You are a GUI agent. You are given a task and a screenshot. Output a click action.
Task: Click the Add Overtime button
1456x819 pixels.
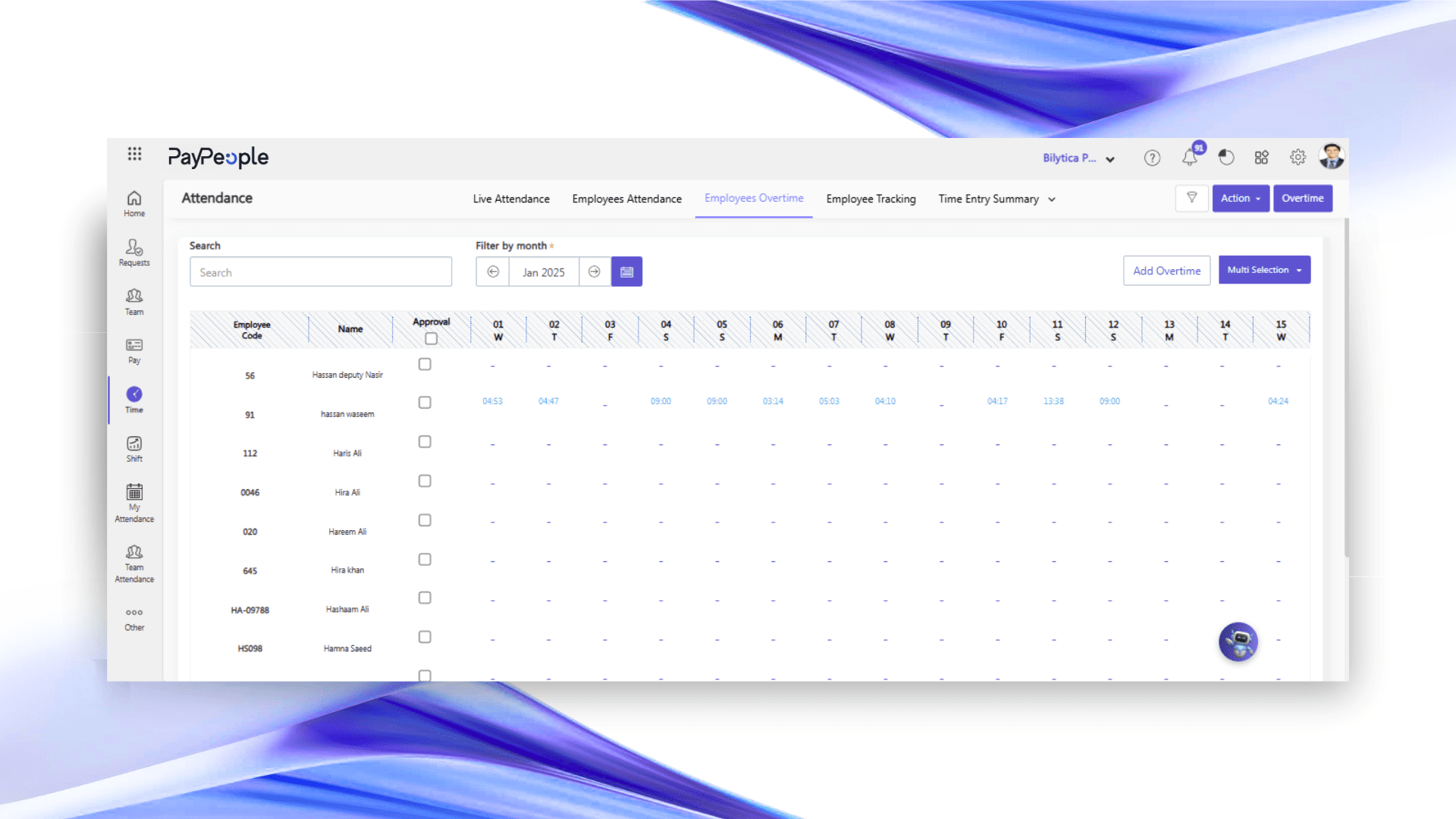click(1166, 271)
